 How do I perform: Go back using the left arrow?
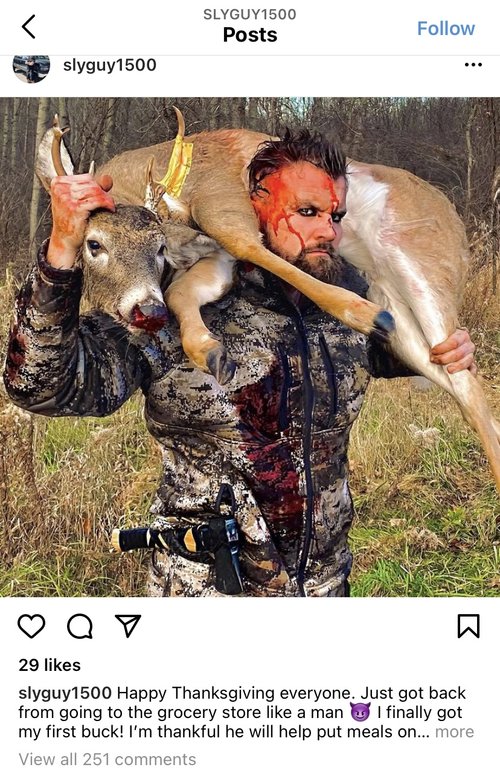click(x=29, y=27)
